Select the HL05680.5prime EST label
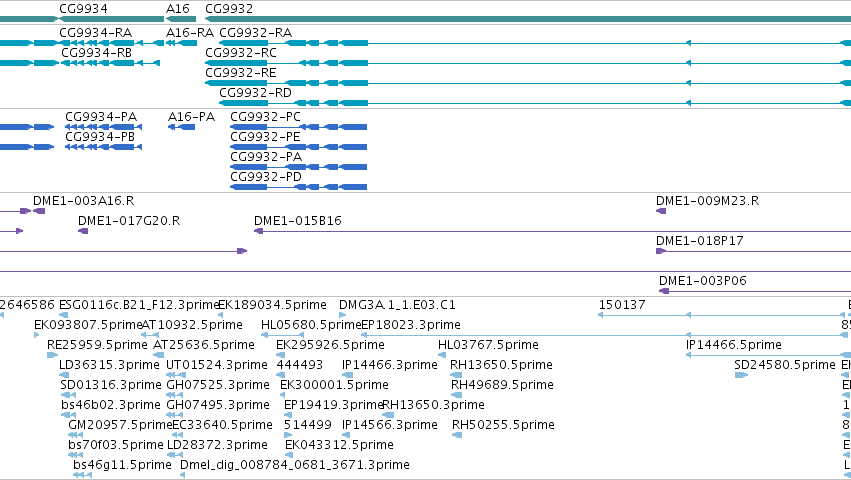Viewport: 851px width, 480px height. coord(311,325)
